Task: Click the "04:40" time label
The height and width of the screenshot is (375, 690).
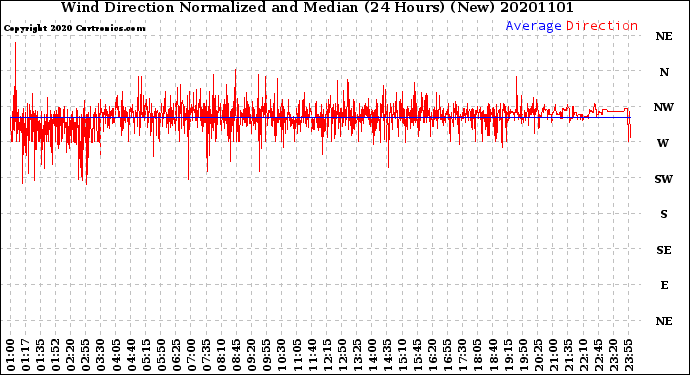Action: pos(131,355)
